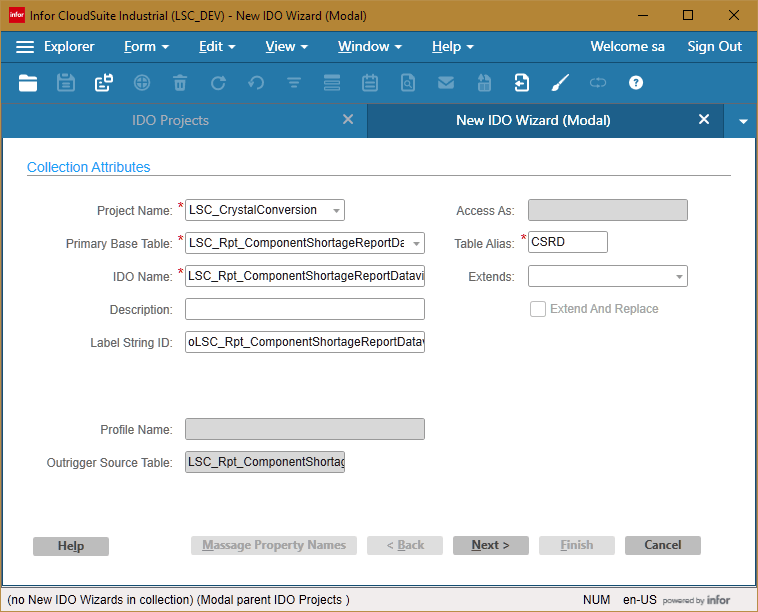Click the Save toolbar icon
Viewport: 758px width, 612px height.
point(66,83)
